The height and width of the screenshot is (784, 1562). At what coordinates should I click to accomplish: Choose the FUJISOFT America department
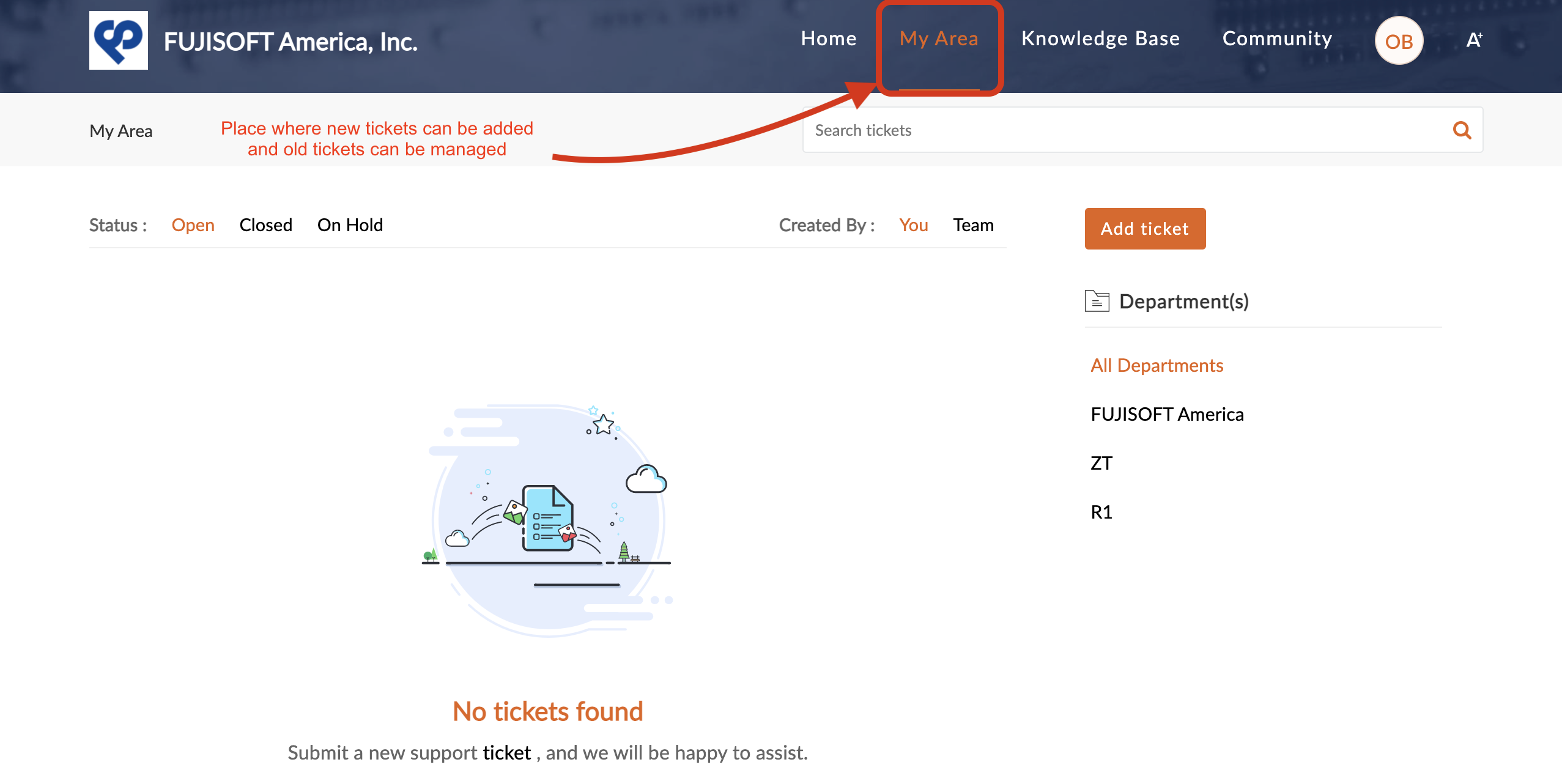click(1167, 414)
